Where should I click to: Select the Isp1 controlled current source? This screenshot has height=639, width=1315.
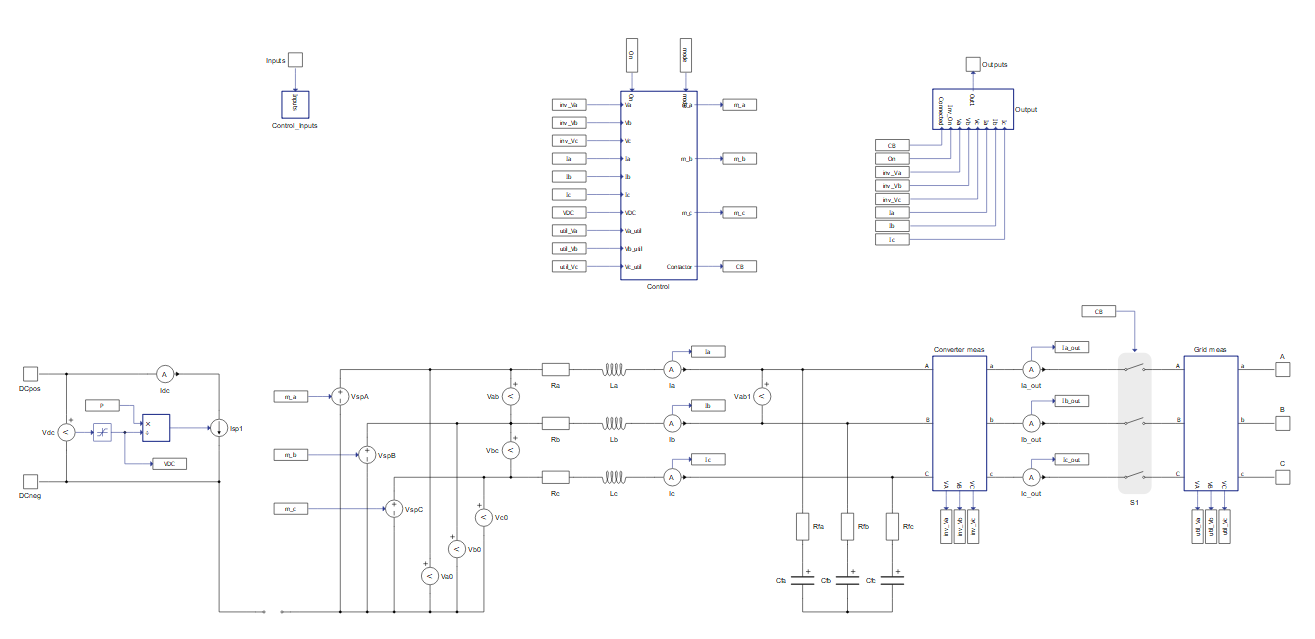tap(217, 428)
